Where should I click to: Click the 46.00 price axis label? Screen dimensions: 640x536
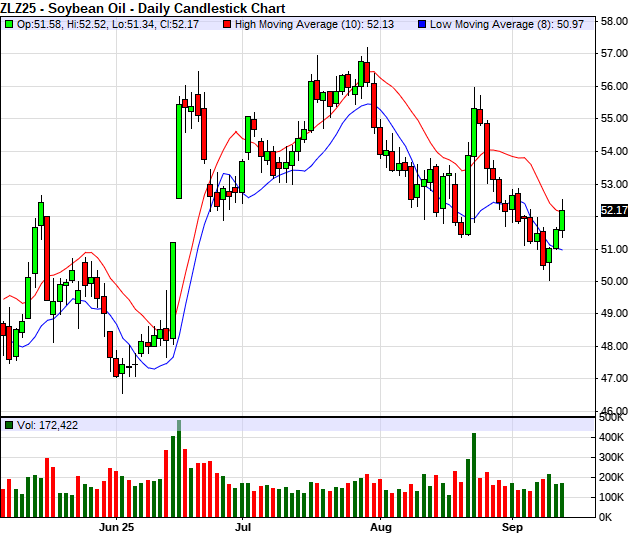[x=615, y=411]
